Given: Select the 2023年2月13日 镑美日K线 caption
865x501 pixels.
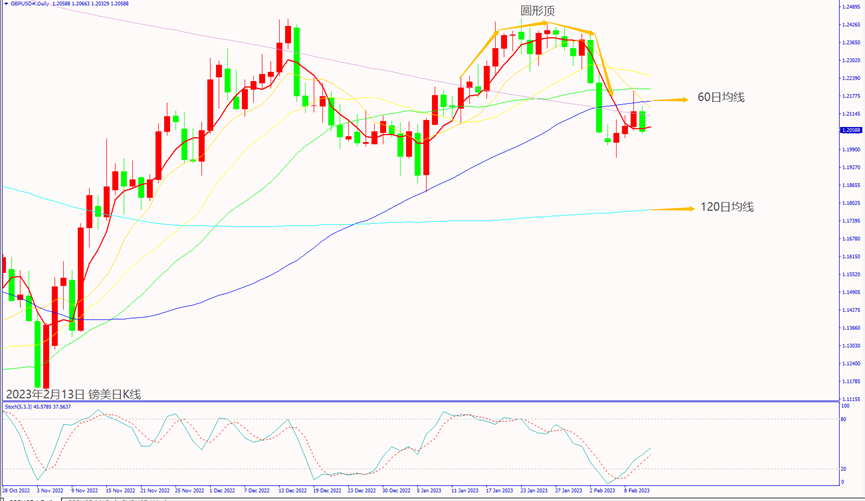Looking at the screenshot, I should (x=74, y=394).
